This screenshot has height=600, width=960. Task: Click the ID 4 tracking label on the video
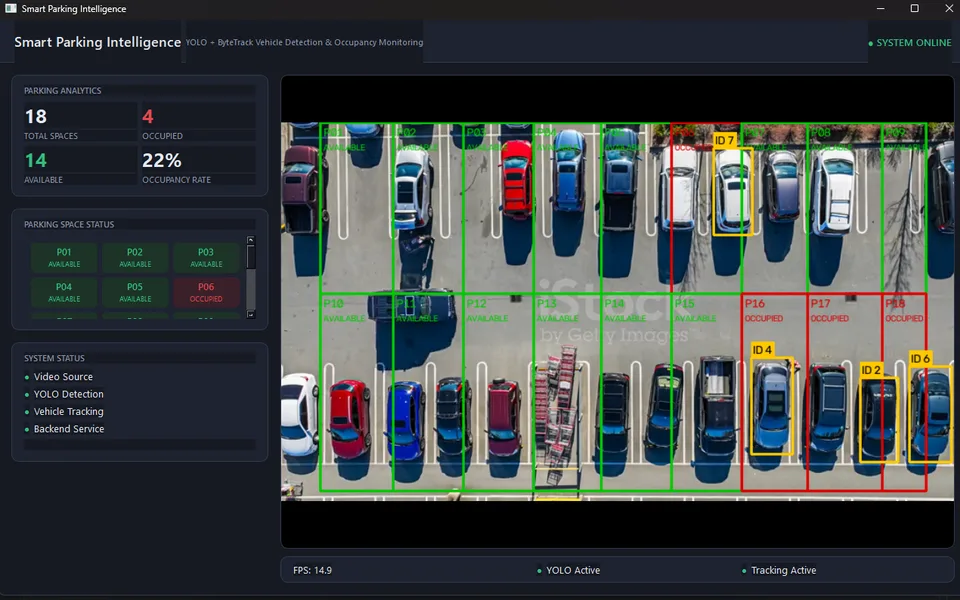(762, 350)
